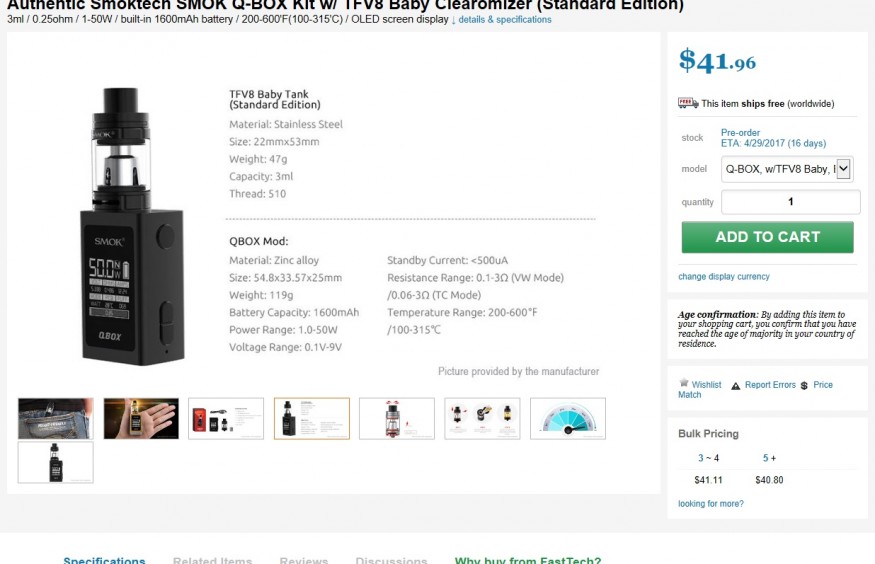Open the change display currency link
The width and height of the screenshot is (875, 564).
tap(724, 277)
